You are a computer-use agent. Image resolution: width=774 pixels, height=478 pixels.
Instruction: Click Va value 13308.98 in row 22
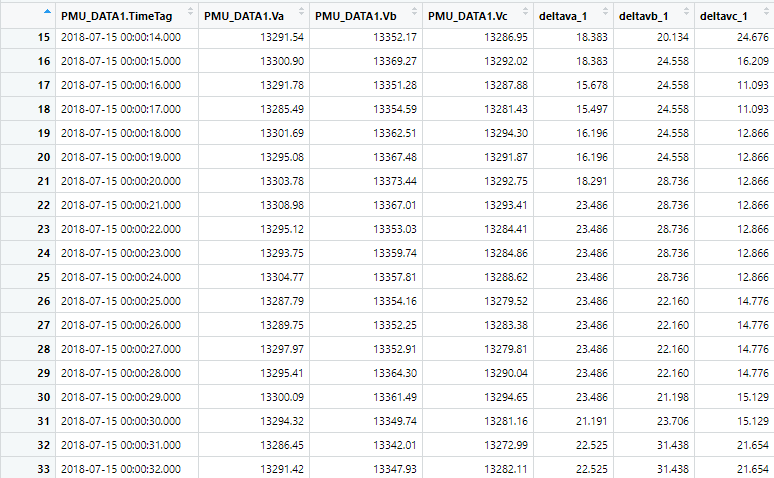pyautogui.click(x=282, y=205)
